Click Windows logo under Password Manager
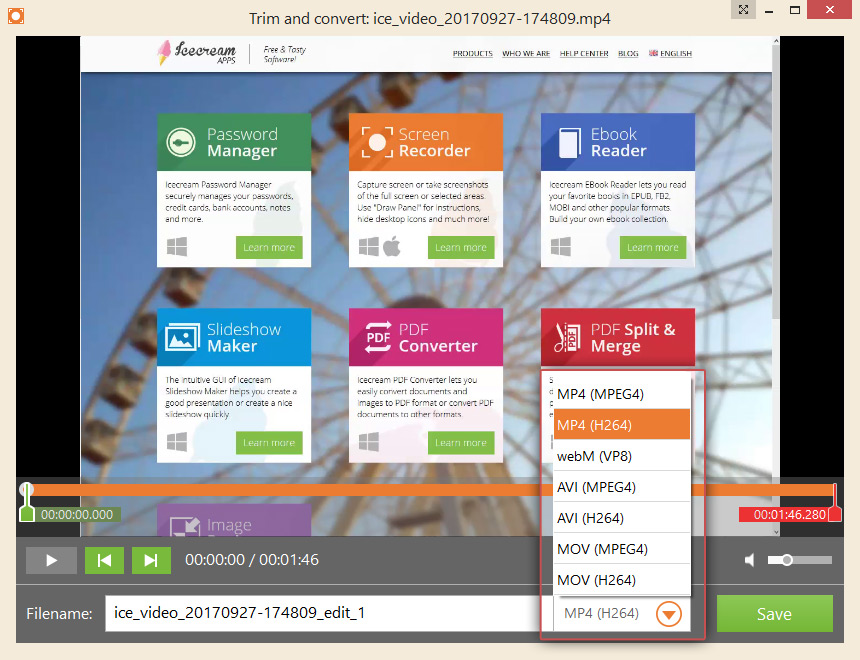 [177, 247]
